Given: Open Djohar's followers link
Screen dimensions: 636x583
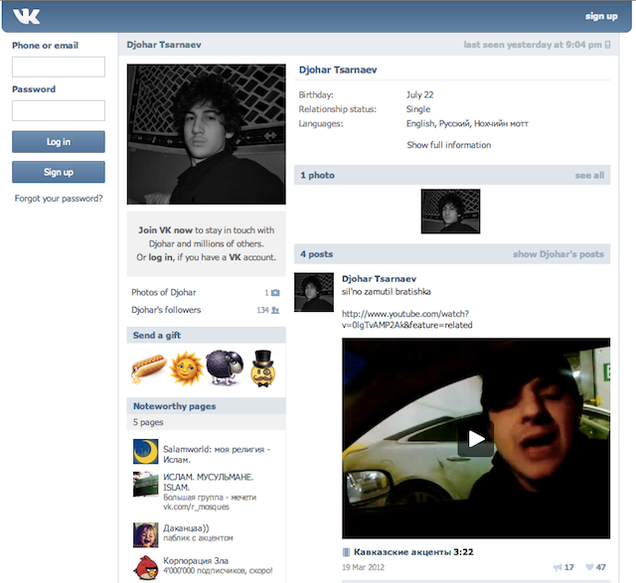Looking at the screenshot, I should pos(166,310).
